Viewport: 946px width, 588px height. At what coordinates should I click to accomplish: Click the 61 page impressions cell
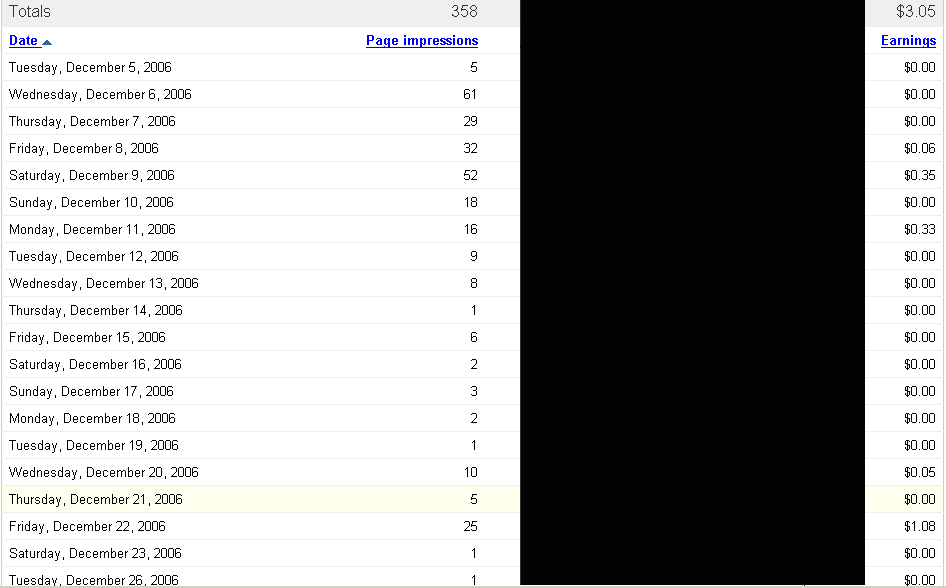(x=470, y=95)
